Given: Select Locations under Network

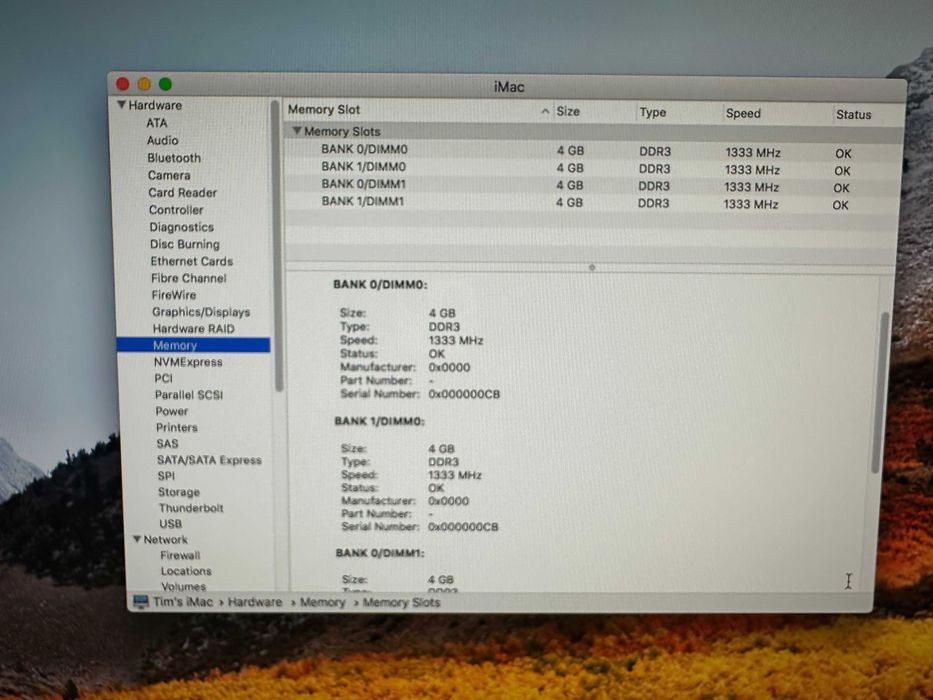Looking at the screenshot, I should (186, 571).
